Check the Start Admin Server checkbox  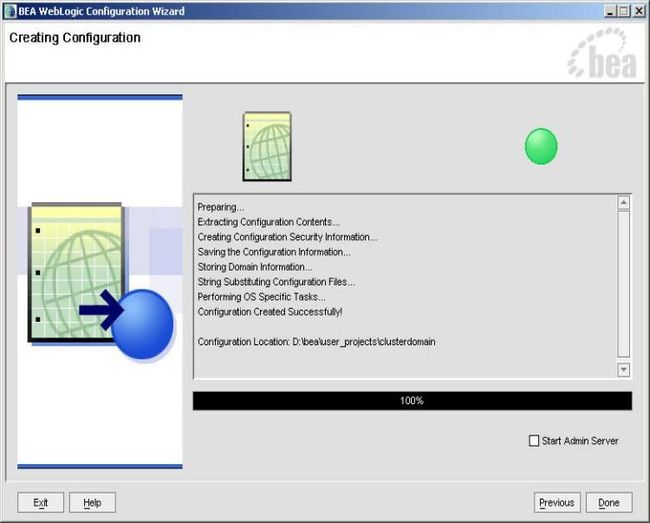[534, 441]
